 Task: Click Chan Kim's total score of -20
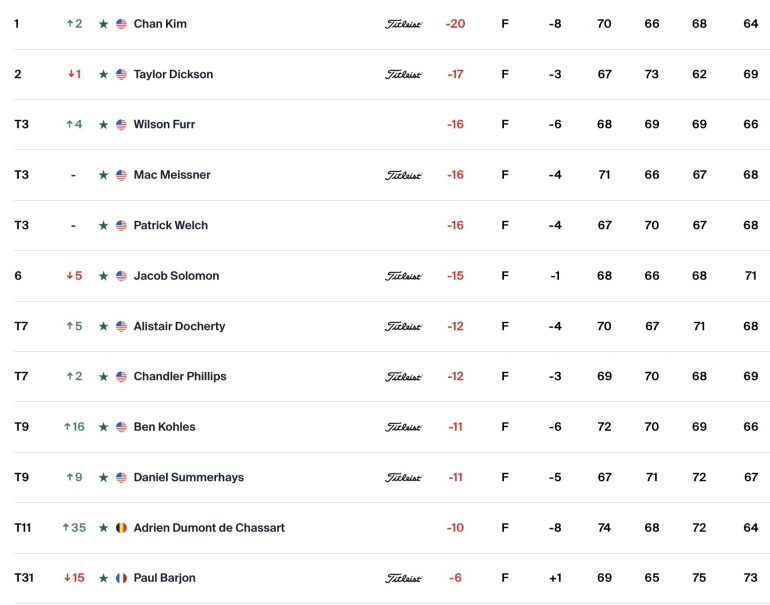click(x=455, y=24)
